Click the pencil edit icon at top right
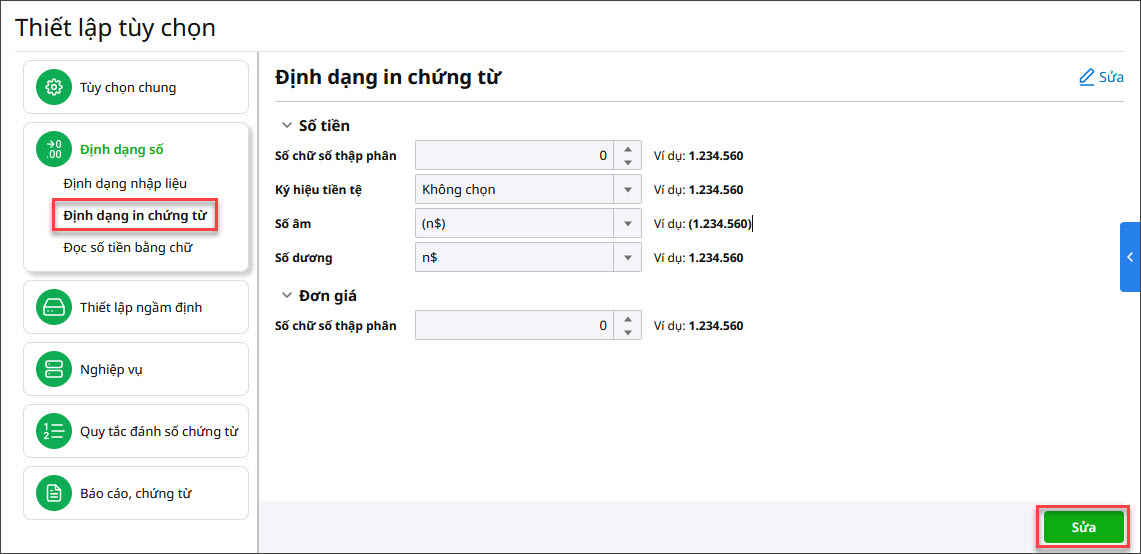 pyautogui.click(x=1087, y=77)
